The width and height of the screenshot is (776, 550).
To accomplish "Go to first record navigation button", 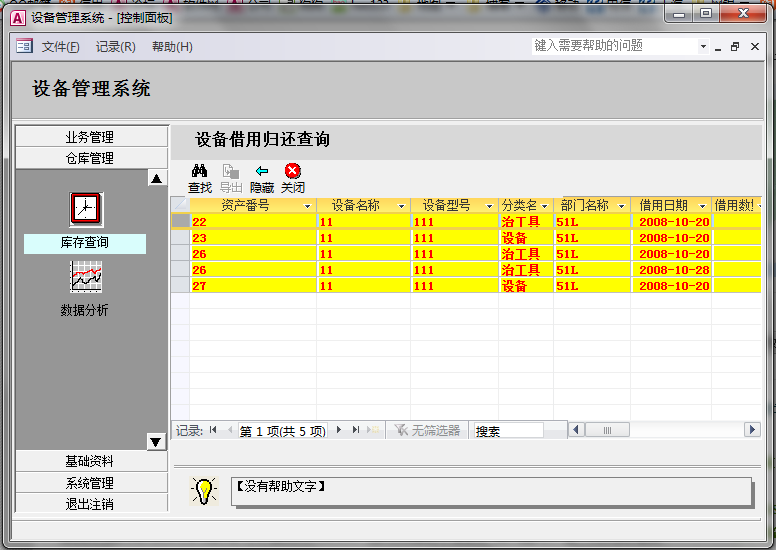I will [213, 430].
